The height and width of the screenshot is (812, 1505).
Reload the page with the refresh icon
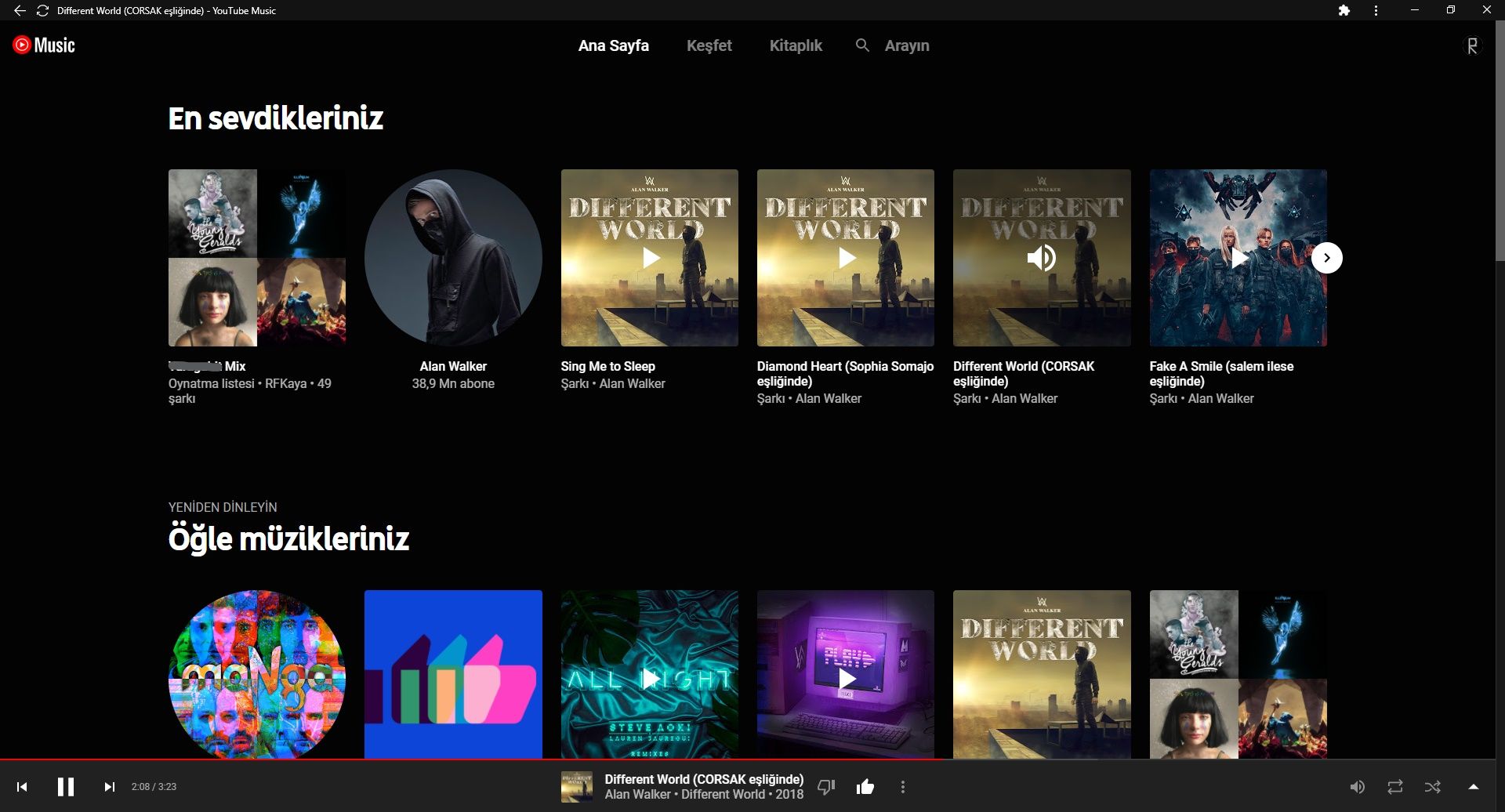click(x=42, y=10)
